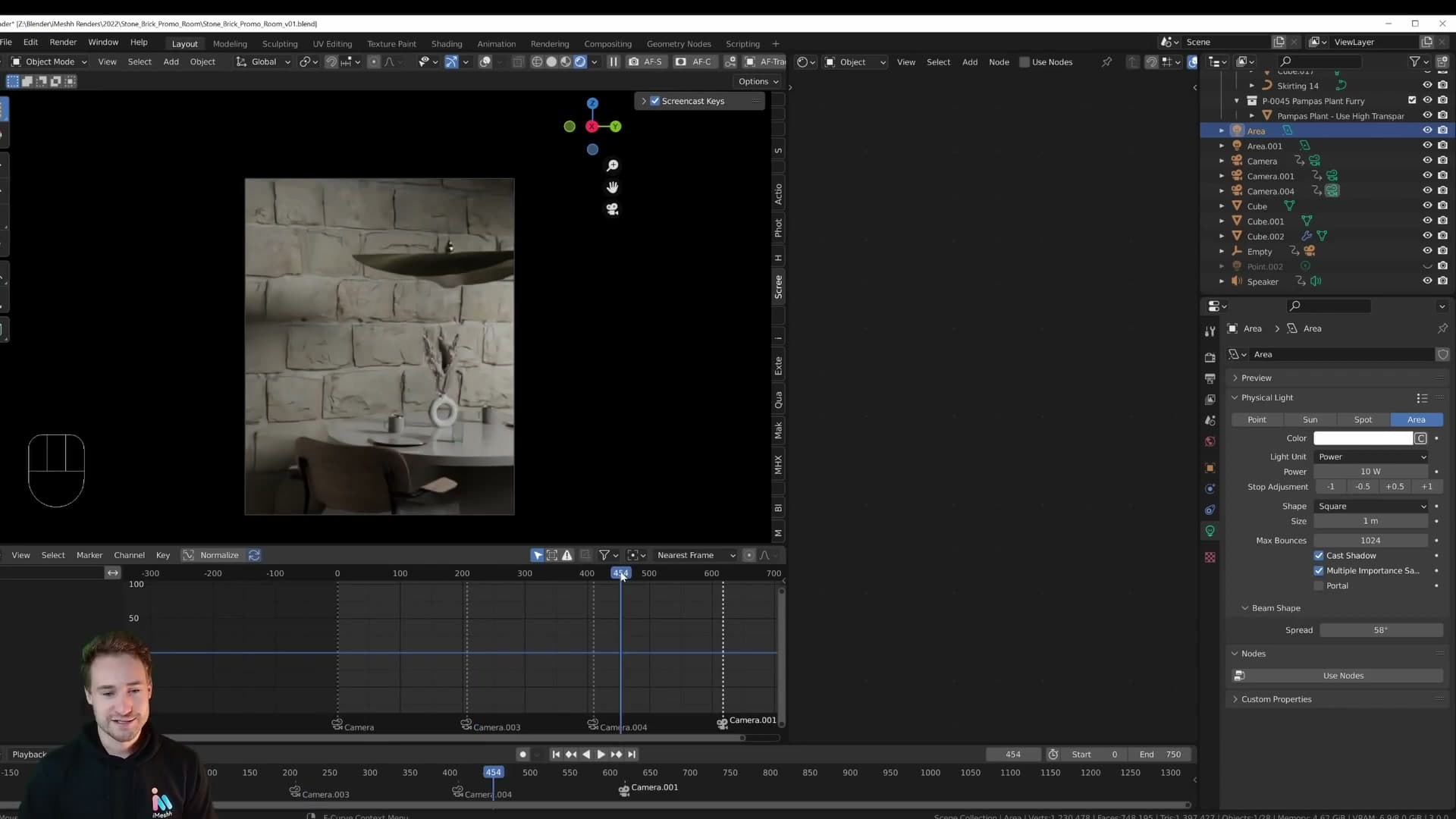Open the graph editor Channel menu

129,555
